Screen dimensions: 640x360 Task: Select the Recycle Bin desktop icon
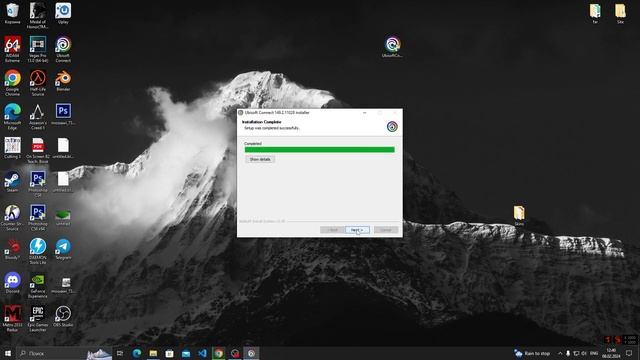click(x=13, y=13)
